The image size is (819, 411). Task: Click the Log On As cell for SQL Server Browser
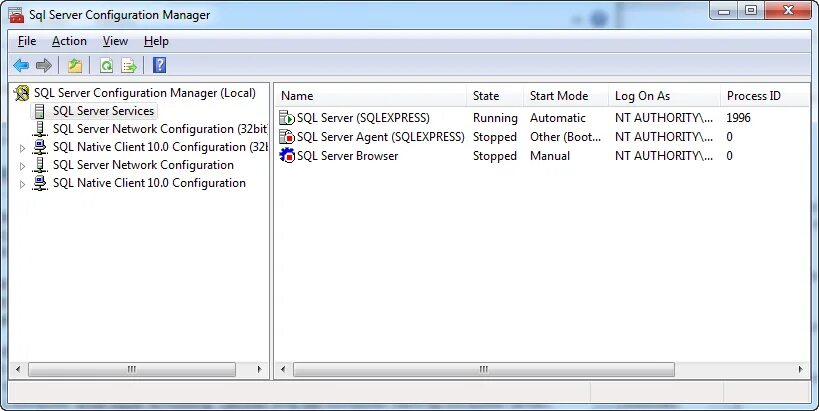tap(664, 156)
